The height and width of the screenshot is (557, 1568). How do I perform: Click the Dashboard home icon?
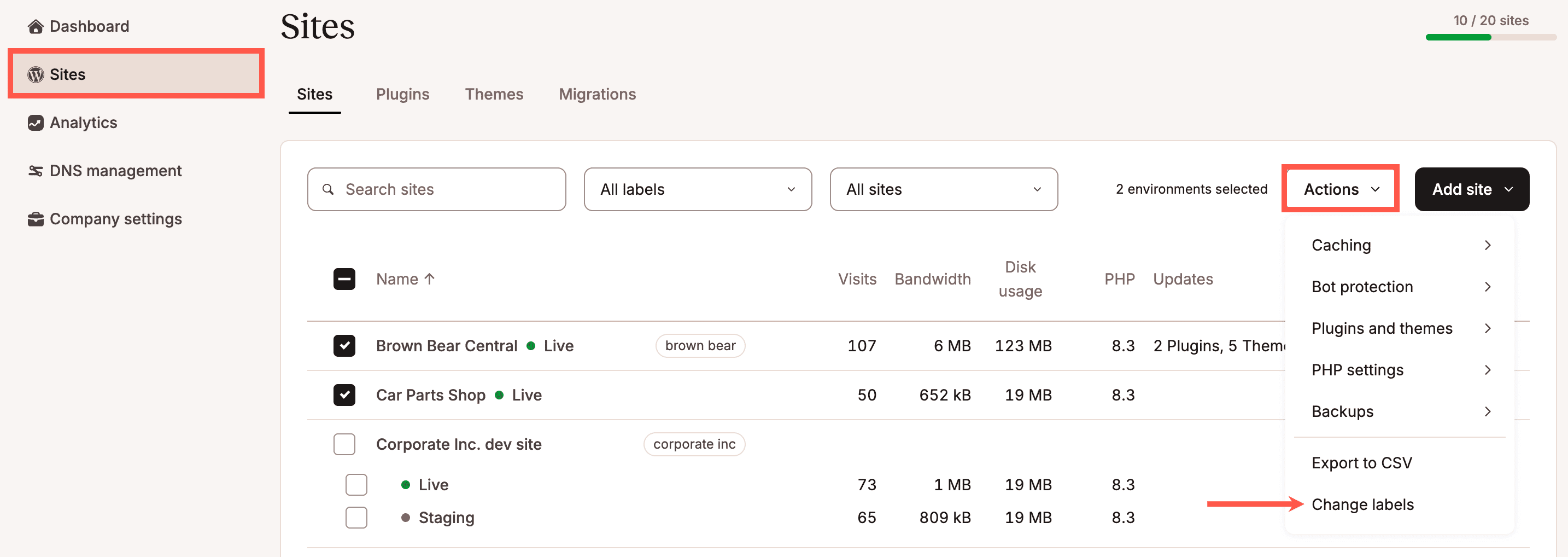tap(36, 26)
